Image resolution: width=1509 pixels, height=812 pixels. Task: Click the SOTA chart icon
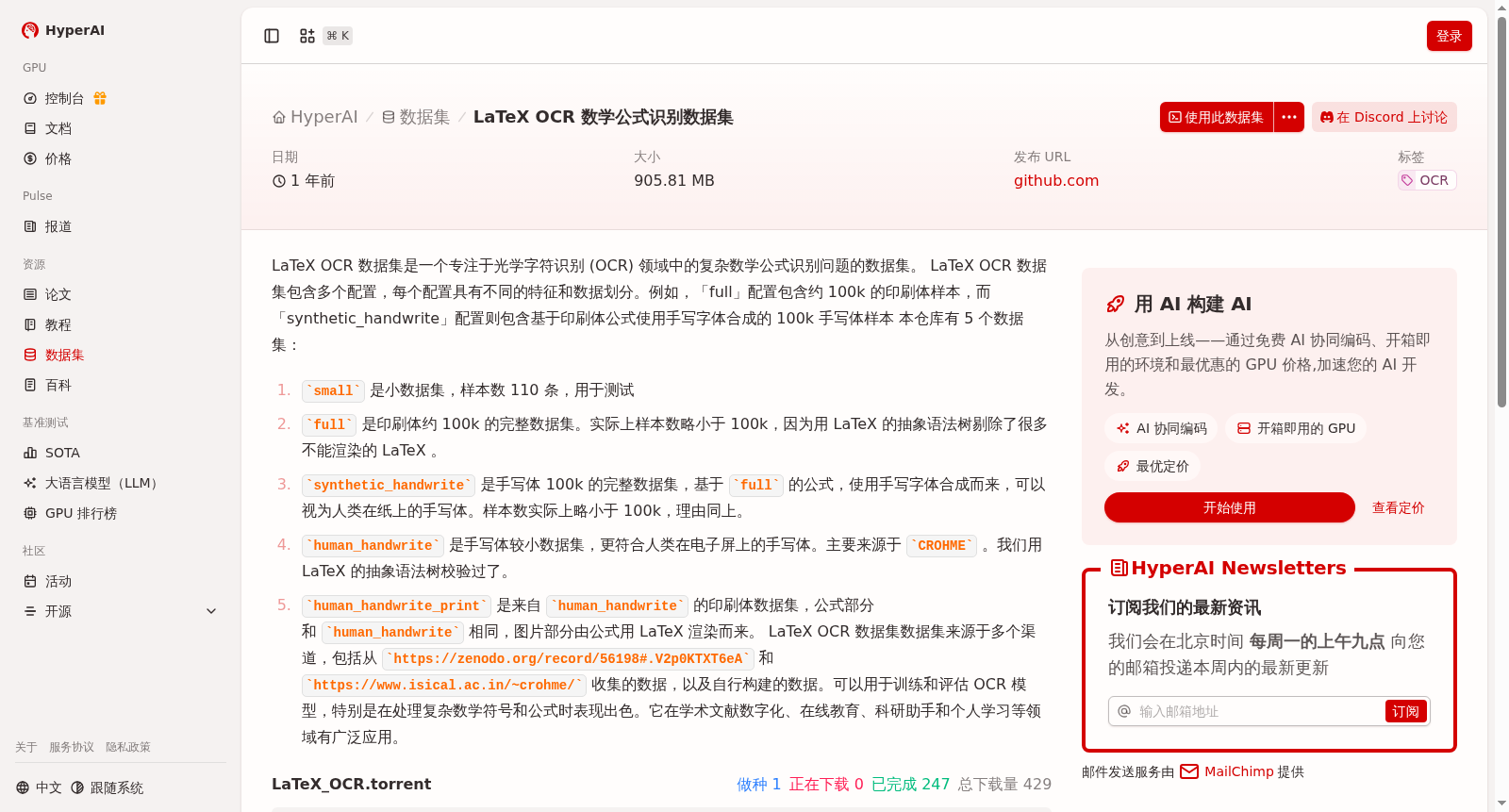coord(30,453)
